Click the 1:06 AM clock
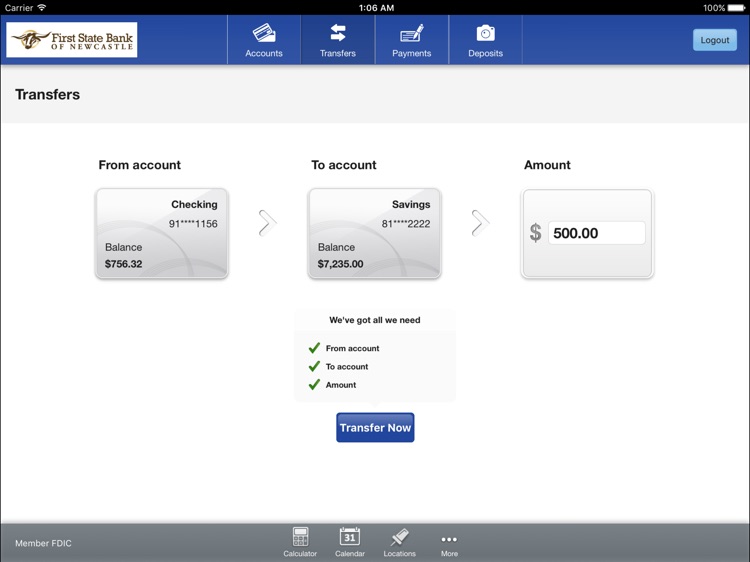 click(376, 8)
